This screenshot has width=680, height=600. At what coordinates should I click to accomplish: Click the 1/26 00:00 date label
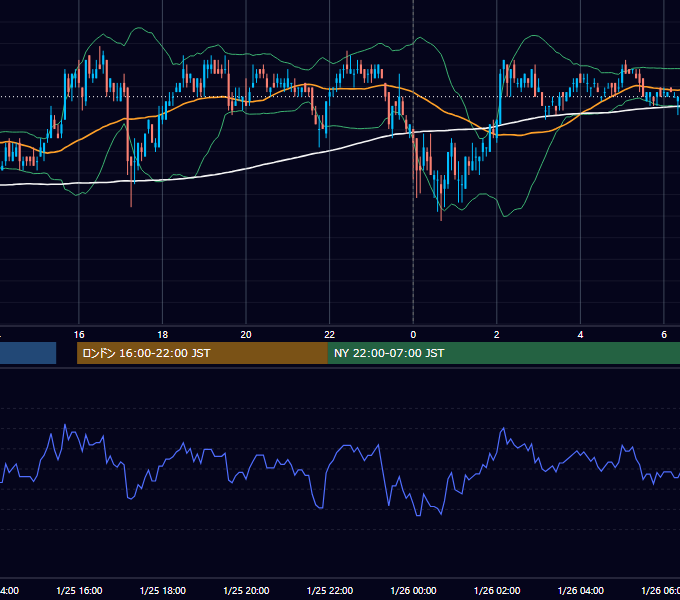(x=413, y=591)
